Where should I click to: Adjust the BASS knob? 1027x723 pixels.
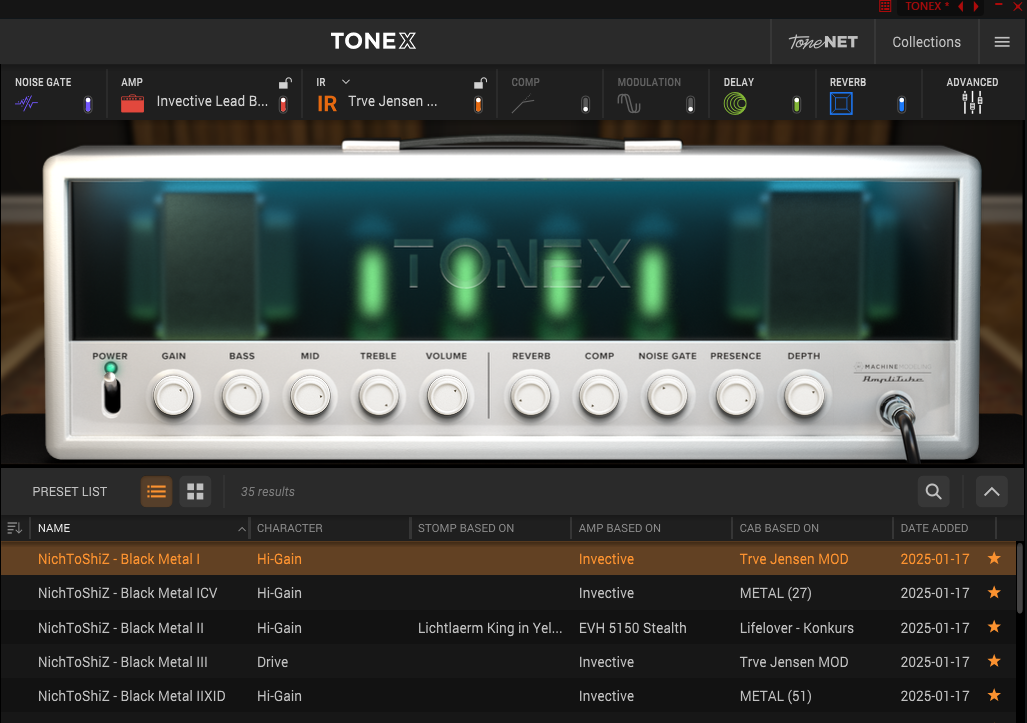[242, 396]
